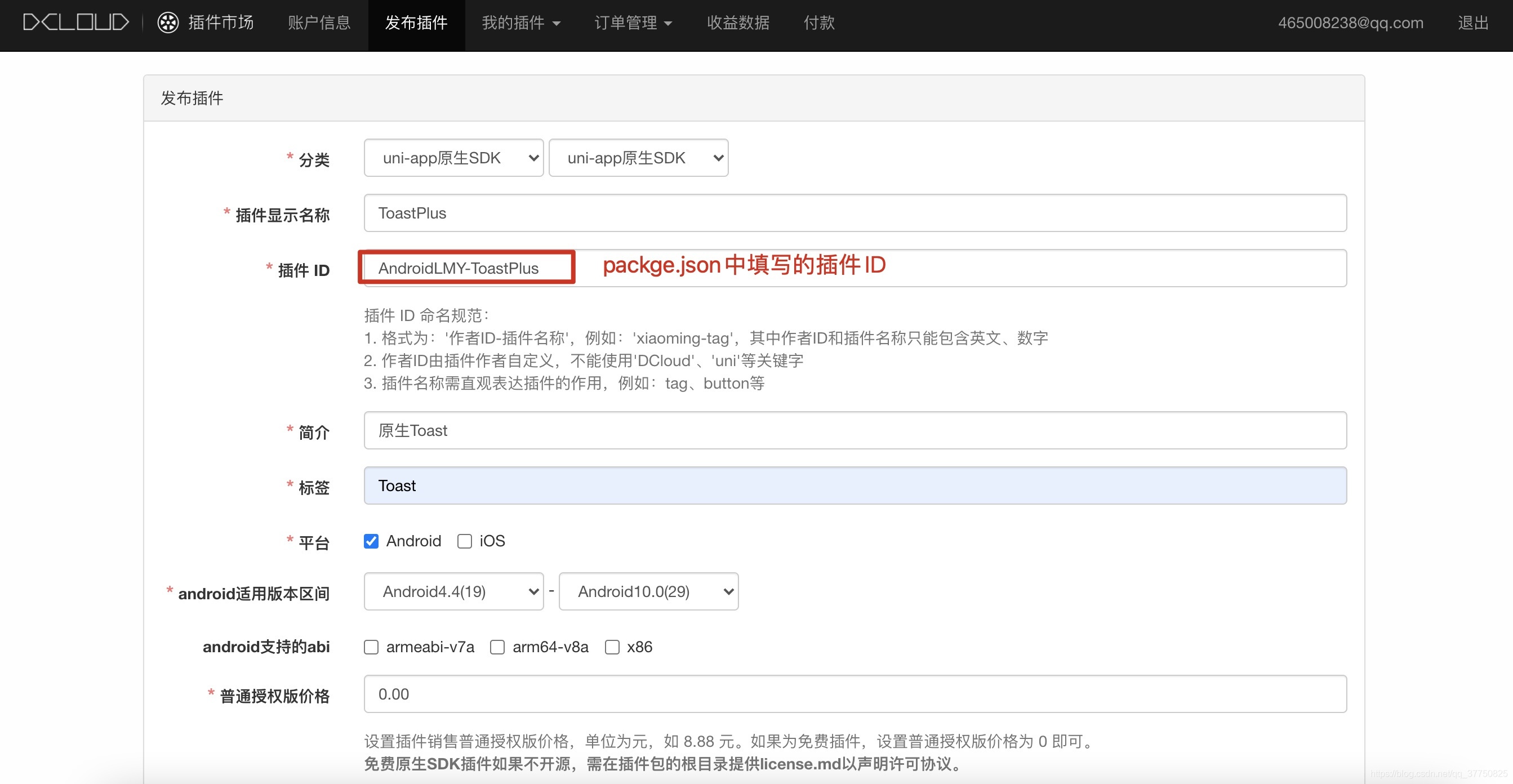Open the second 分类 subcategory dropdown
The image size is (1513, 784).
638,157
